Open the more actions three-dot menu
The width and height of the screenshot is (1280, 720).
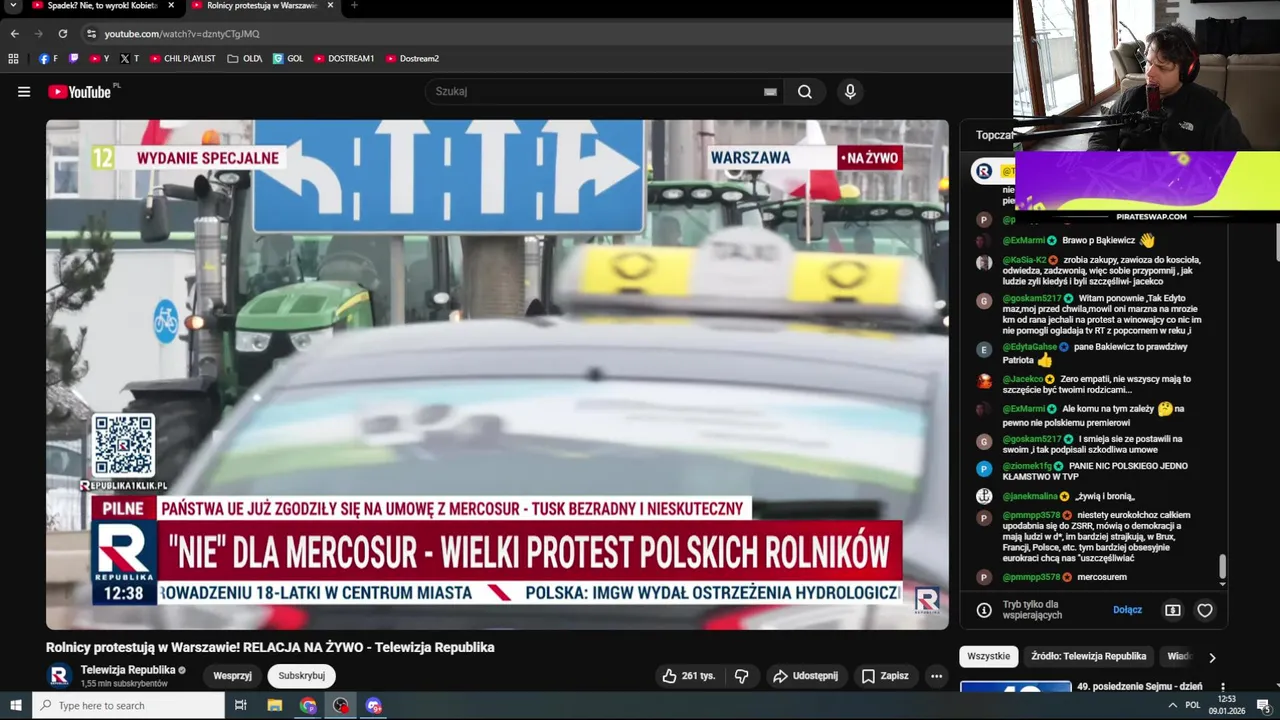click(936, 676)
